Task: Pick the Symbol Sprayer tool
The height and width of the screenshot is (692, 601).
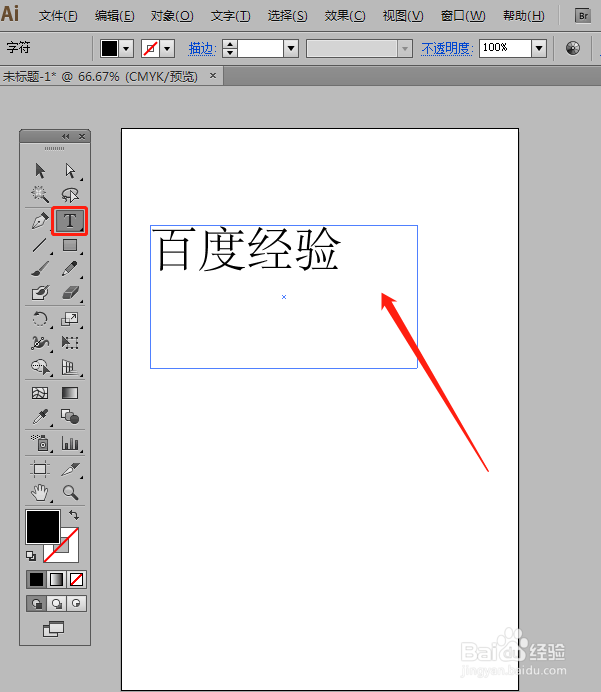Action: point(40,443)
